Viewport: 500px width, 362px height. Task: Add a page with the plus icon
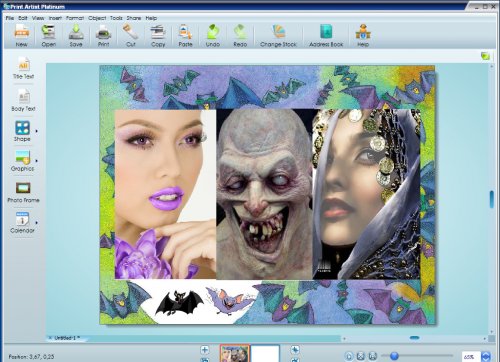(205, 350)
